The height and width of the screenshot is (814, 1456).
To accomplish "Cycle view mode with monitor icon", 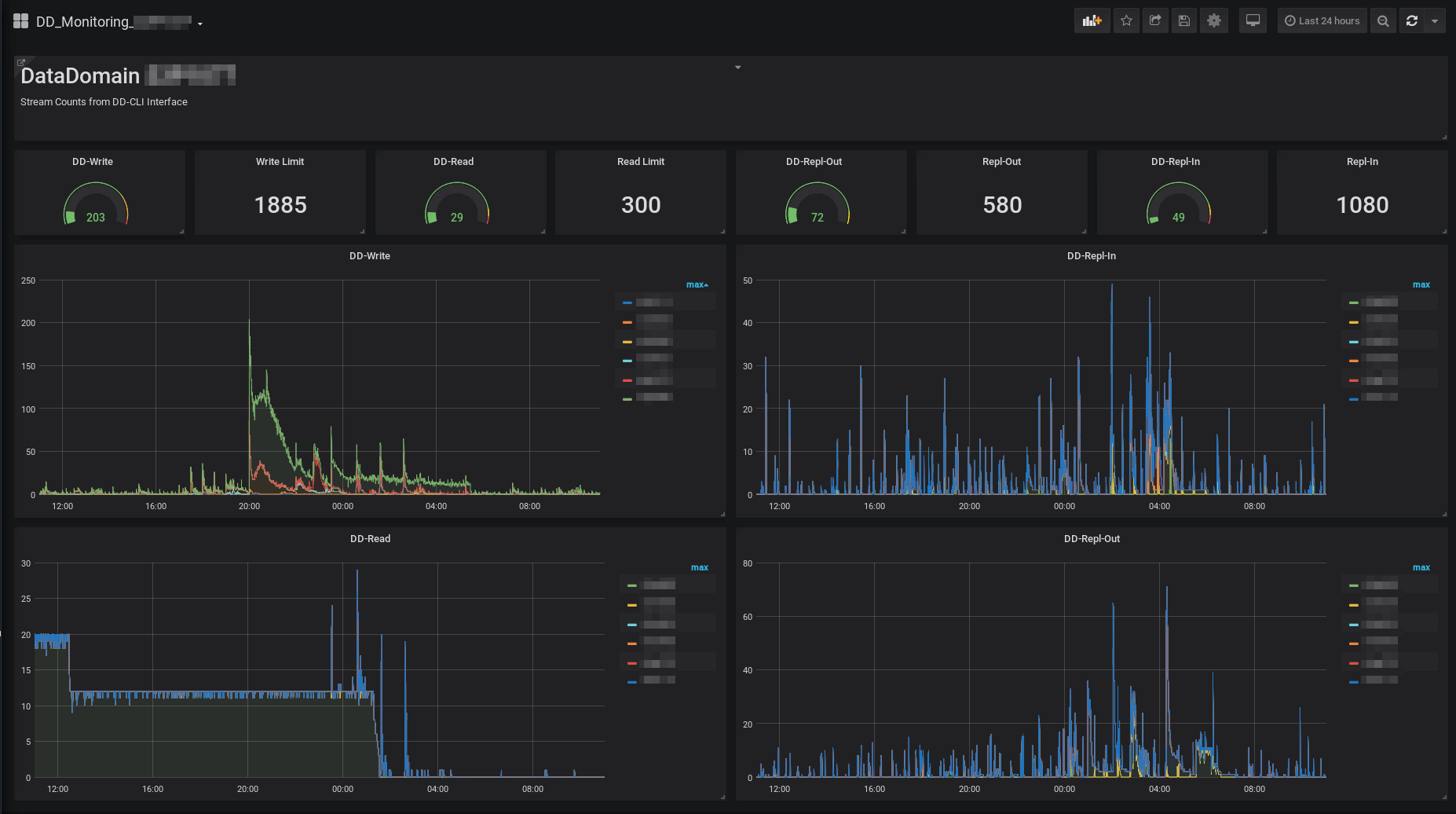I will [x=1253, y=21].
